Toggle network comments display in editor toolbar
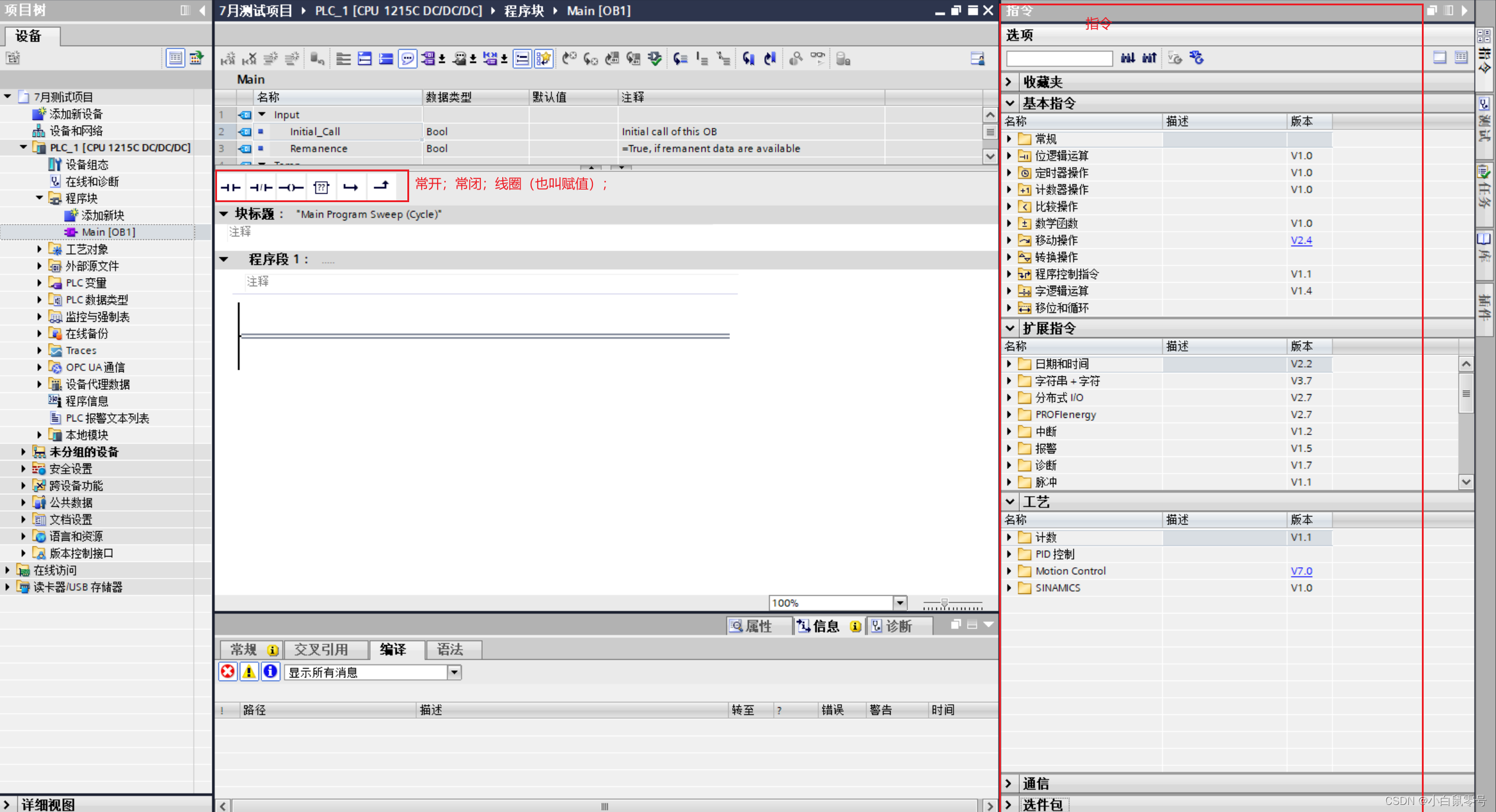 click(407, 59)
